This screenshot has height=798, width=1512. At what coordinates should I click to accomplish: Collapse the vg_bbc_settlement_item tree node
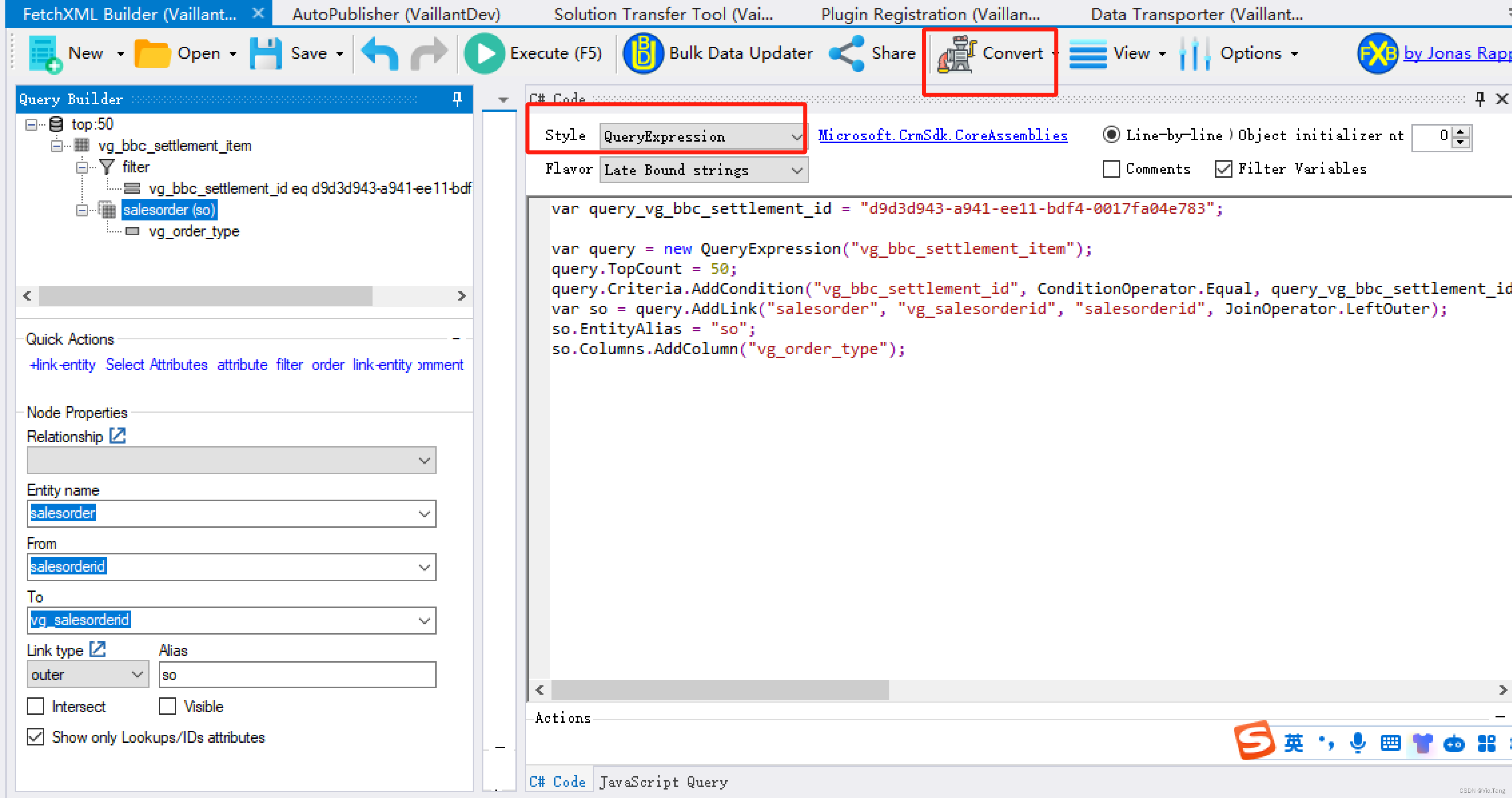point(57,146)
